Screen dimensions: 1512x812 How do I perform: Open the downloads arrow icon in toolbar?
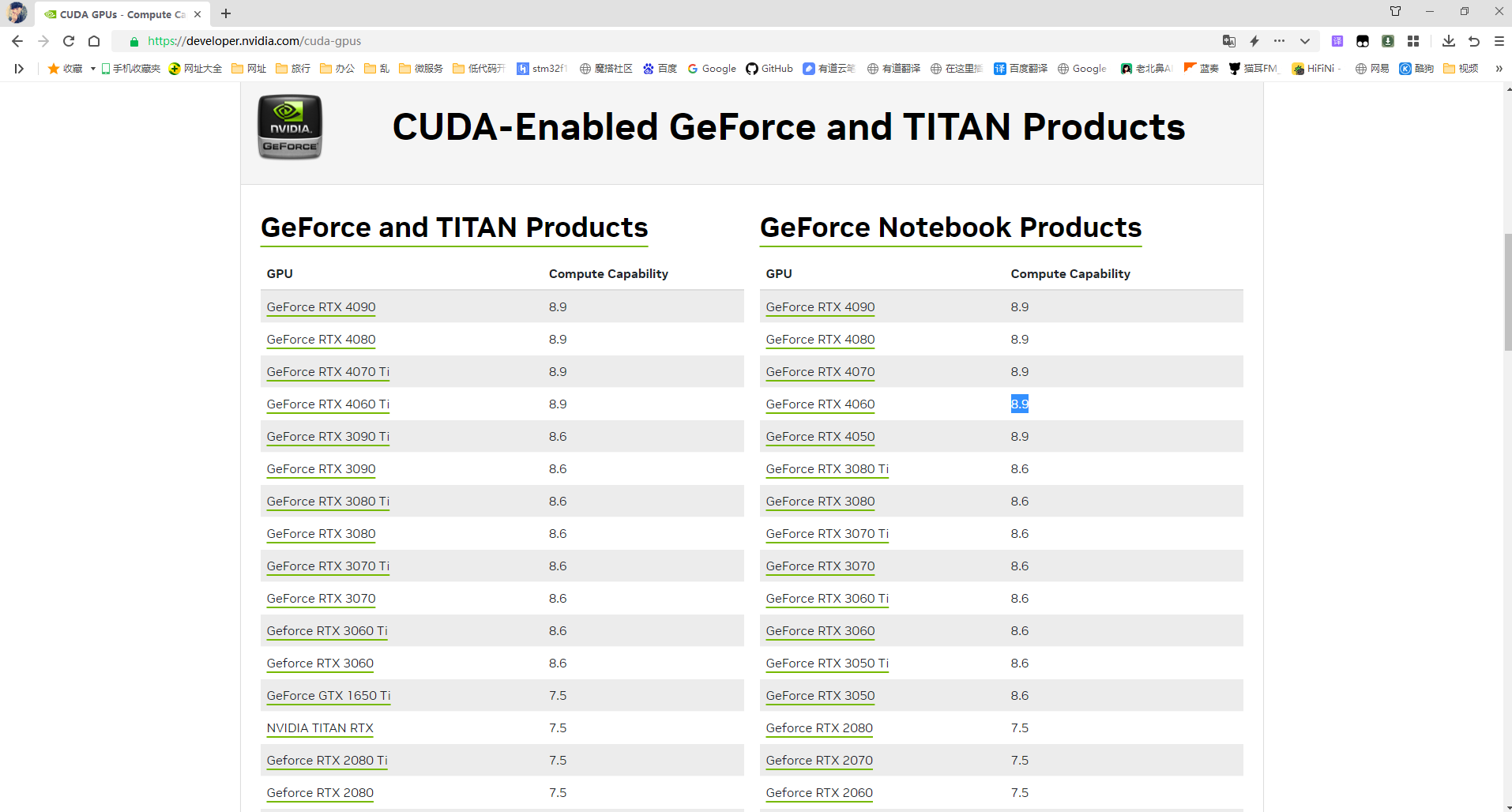pos(1448,41)
